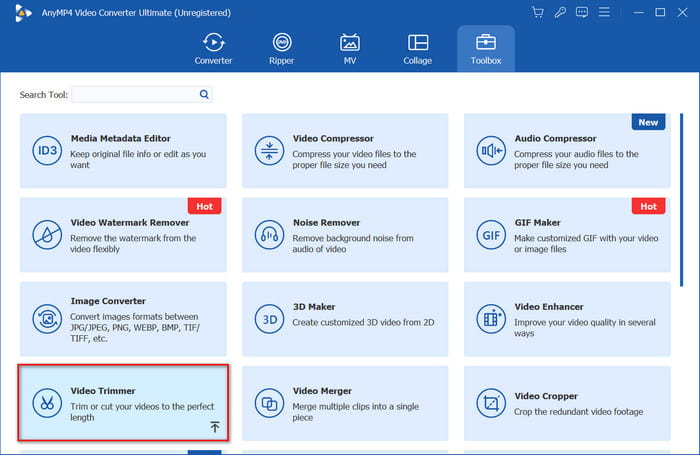Click the Video Cropper title text
The image size is (700, 455).
coord(546,396)
